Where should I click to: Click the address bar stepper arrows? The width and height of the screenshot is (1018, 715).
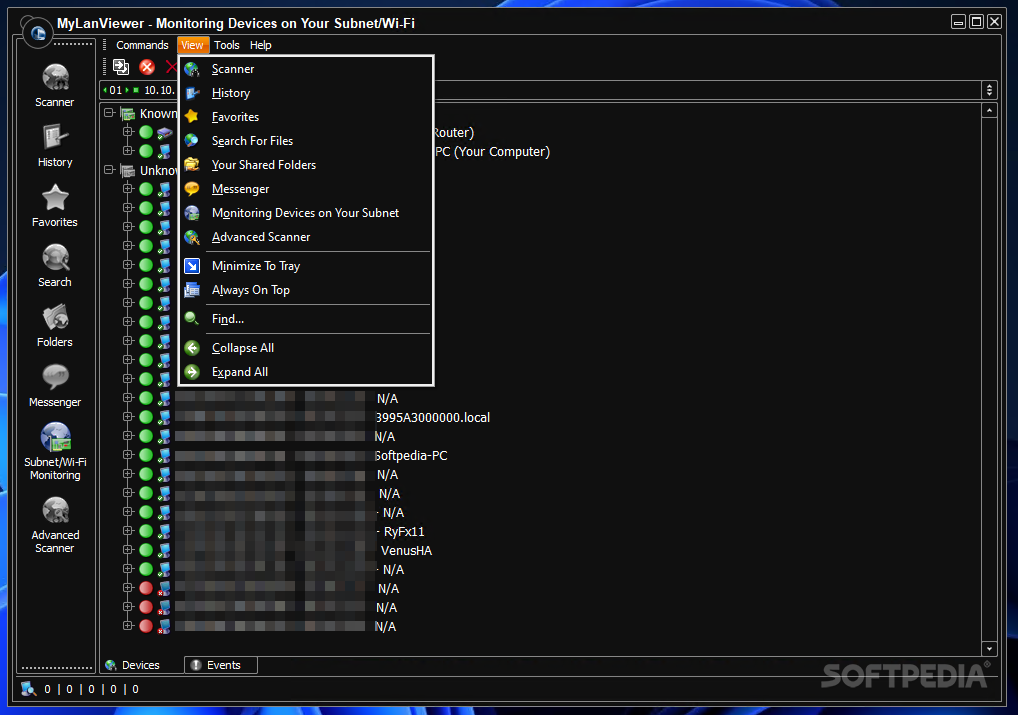[989, 90]
